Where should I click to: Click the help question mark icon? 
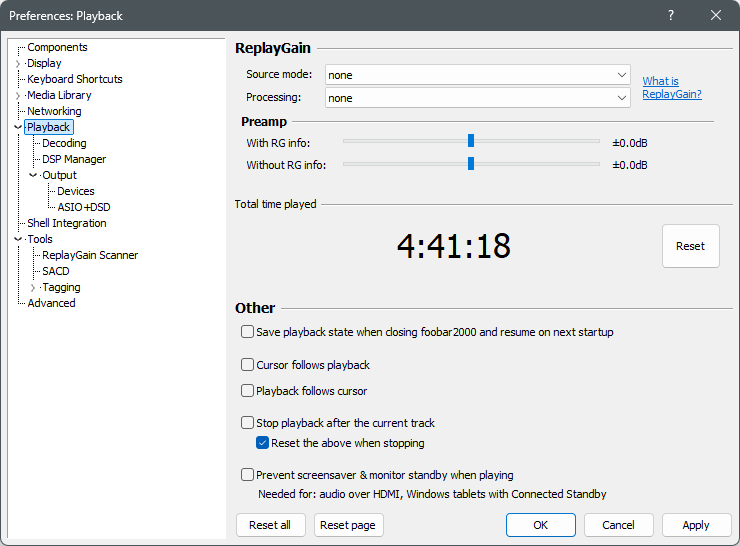coord(671,16)
